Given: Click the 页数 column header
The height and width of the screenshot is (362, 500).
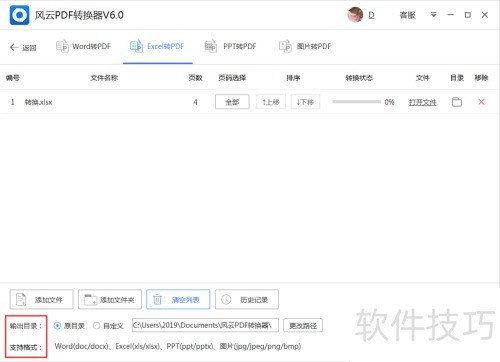Looking at the screenshot, I should pyautogui.click(x=195, y=78).
